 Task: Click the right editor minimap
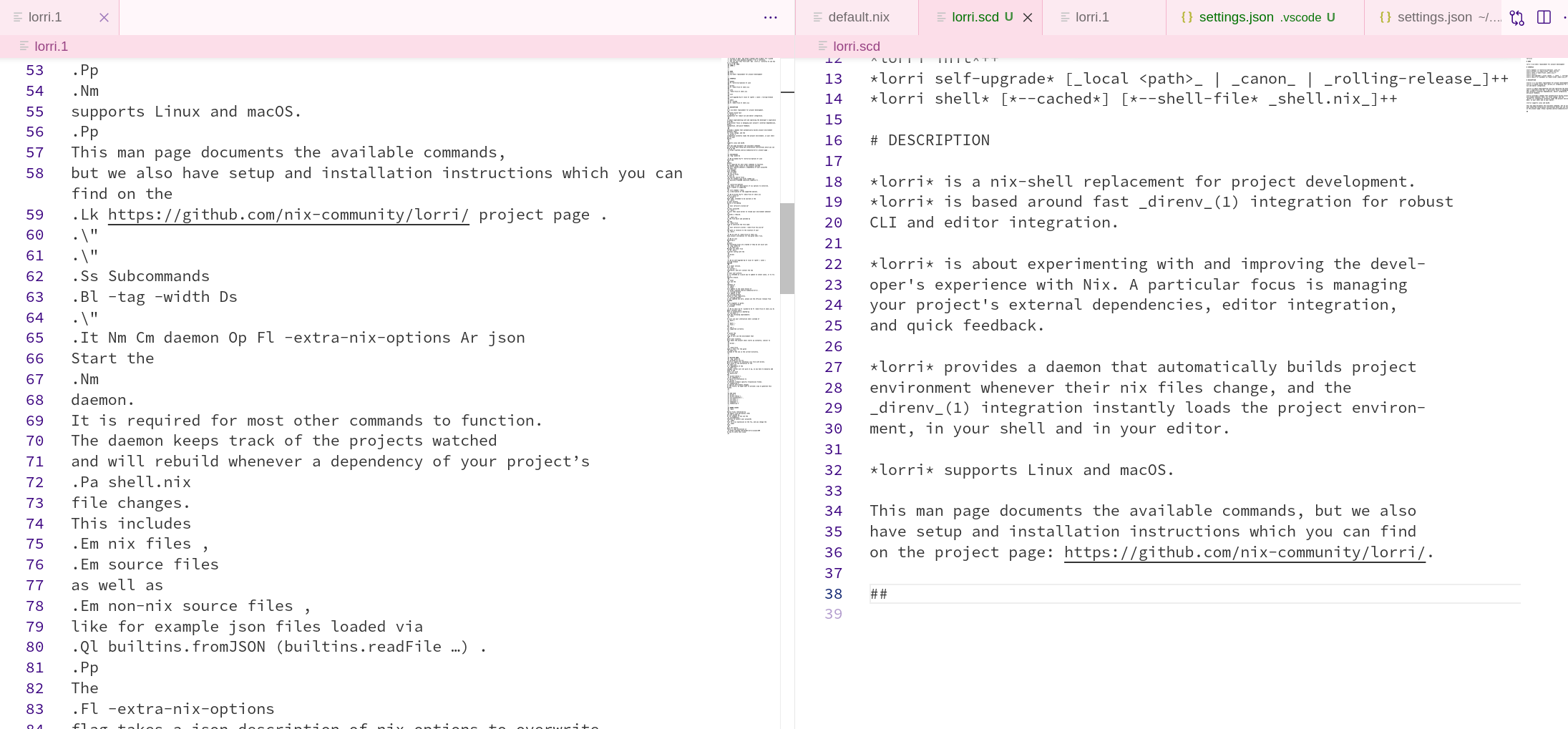pos(1546,84)
